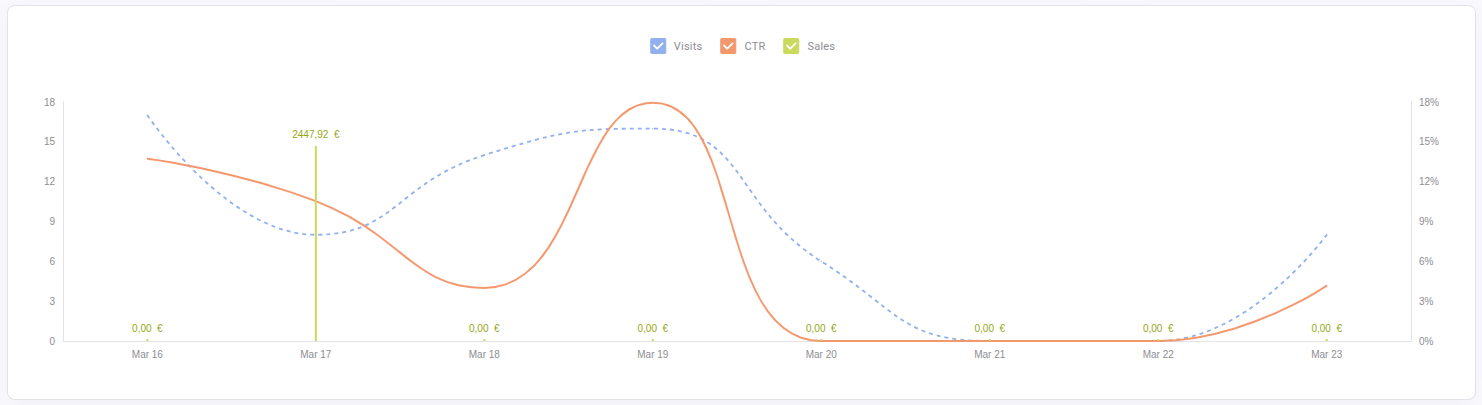The width and height of the screenshot is (1482, 405).
Task: Click the Visits legend label
Action: [x=688, y=46]
